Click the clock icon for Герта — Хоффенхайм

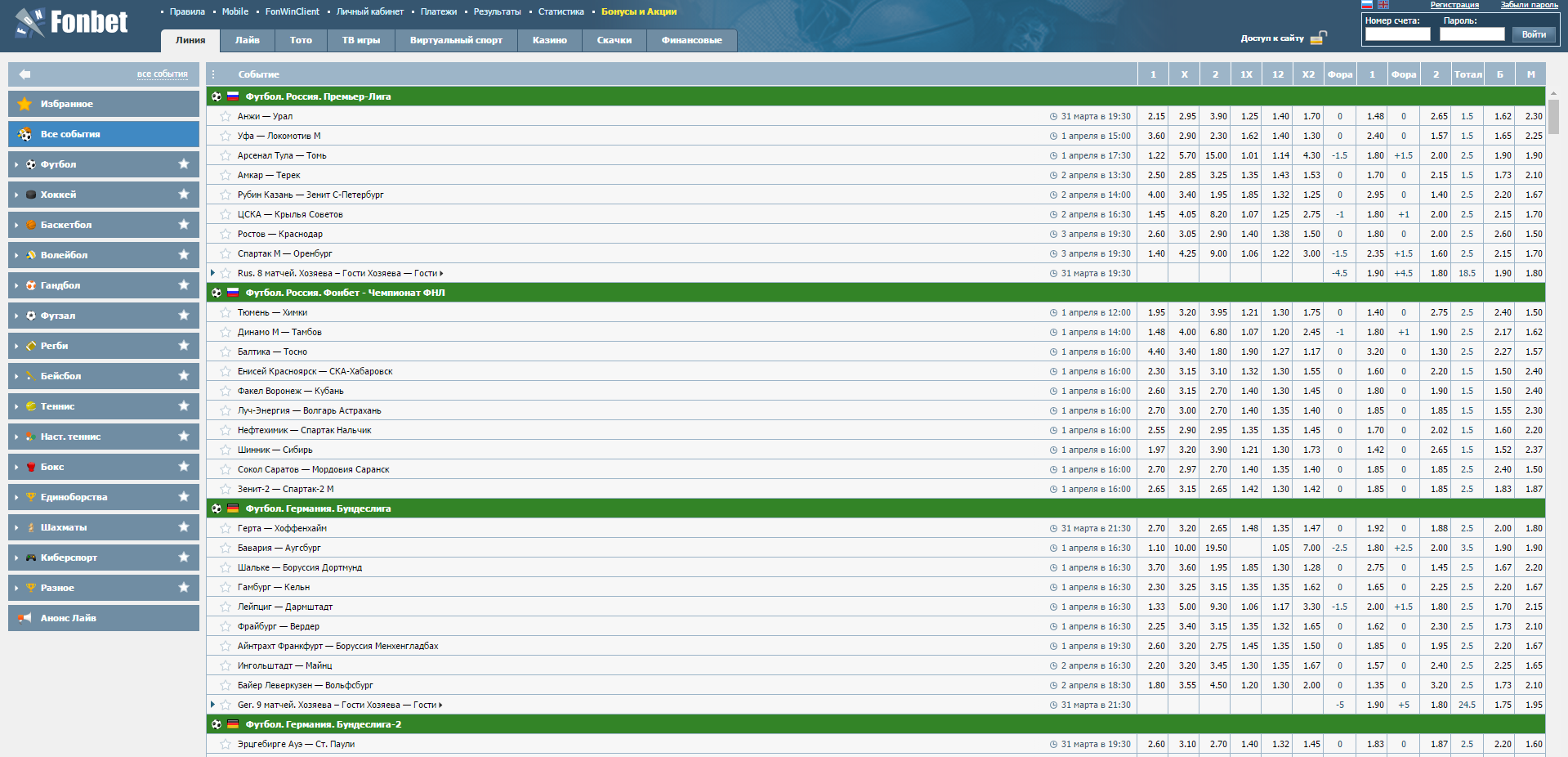(x=1053, y=528)
